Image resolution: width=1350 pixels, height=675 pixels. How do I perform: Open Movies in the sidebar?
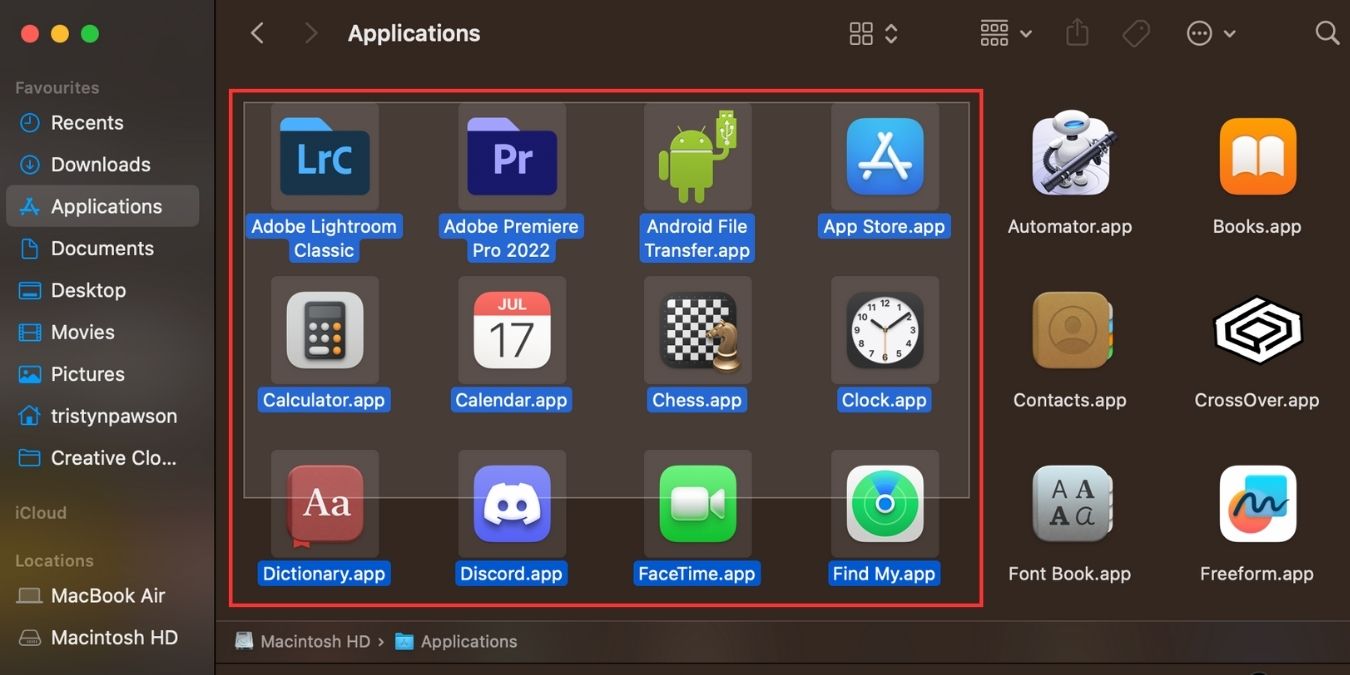103,332
